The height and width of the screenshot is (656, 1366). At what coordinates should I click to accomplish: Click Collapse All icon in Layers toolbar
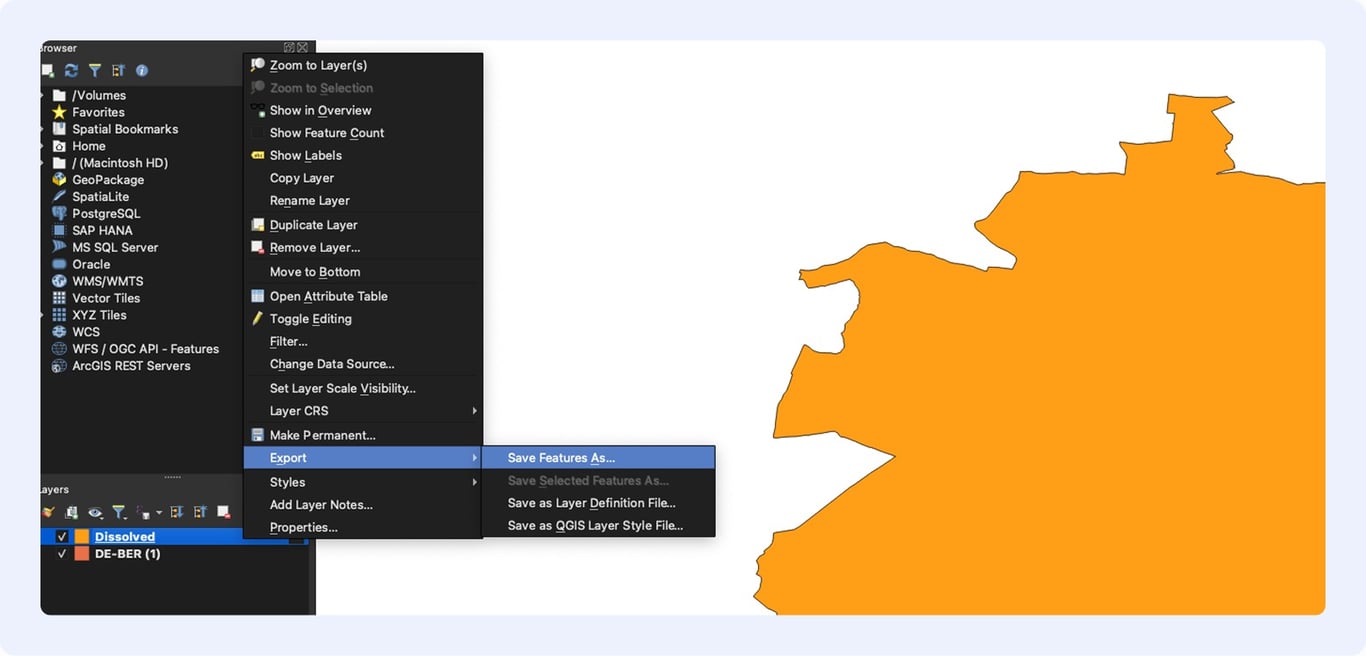200,512
